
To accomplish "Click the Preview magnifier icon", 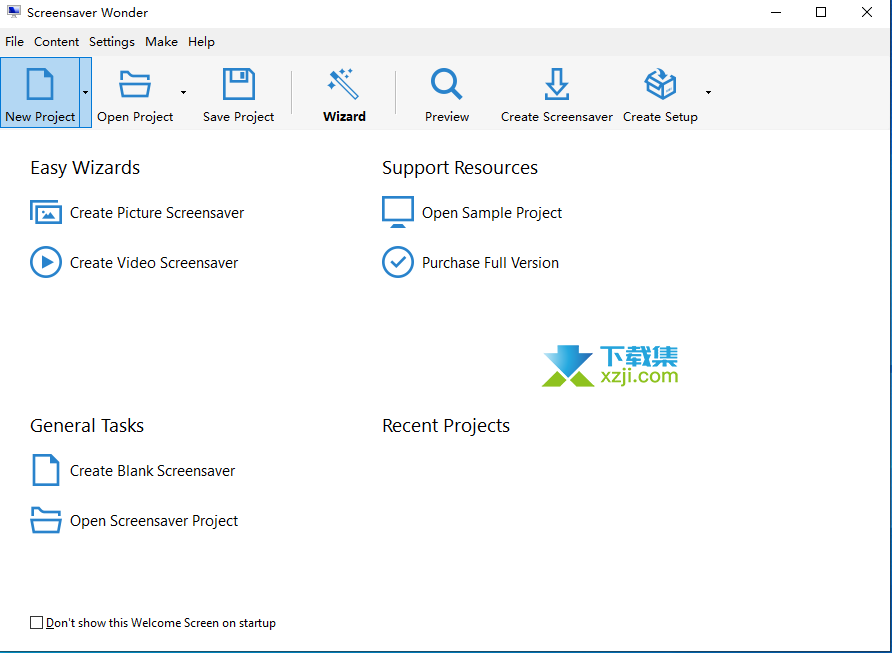I will (447, 84).
